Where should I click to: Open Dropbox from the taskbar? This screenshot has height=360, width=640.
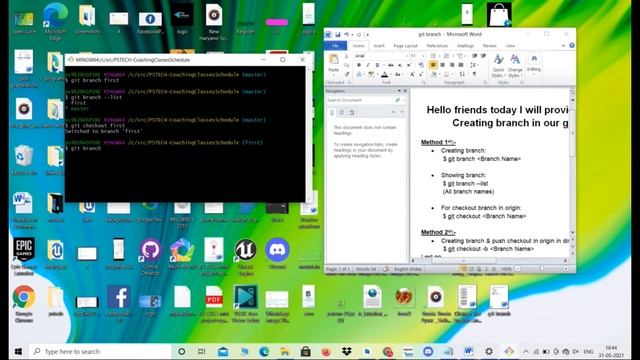(347, 351)
